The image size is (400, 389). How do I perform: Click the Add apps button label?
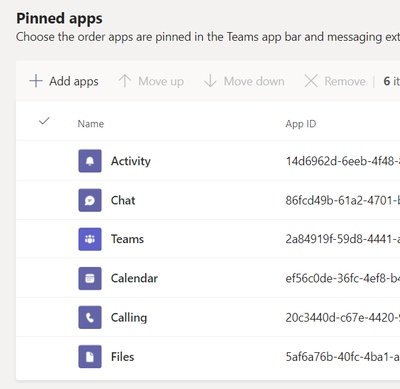tap(74, 81)
